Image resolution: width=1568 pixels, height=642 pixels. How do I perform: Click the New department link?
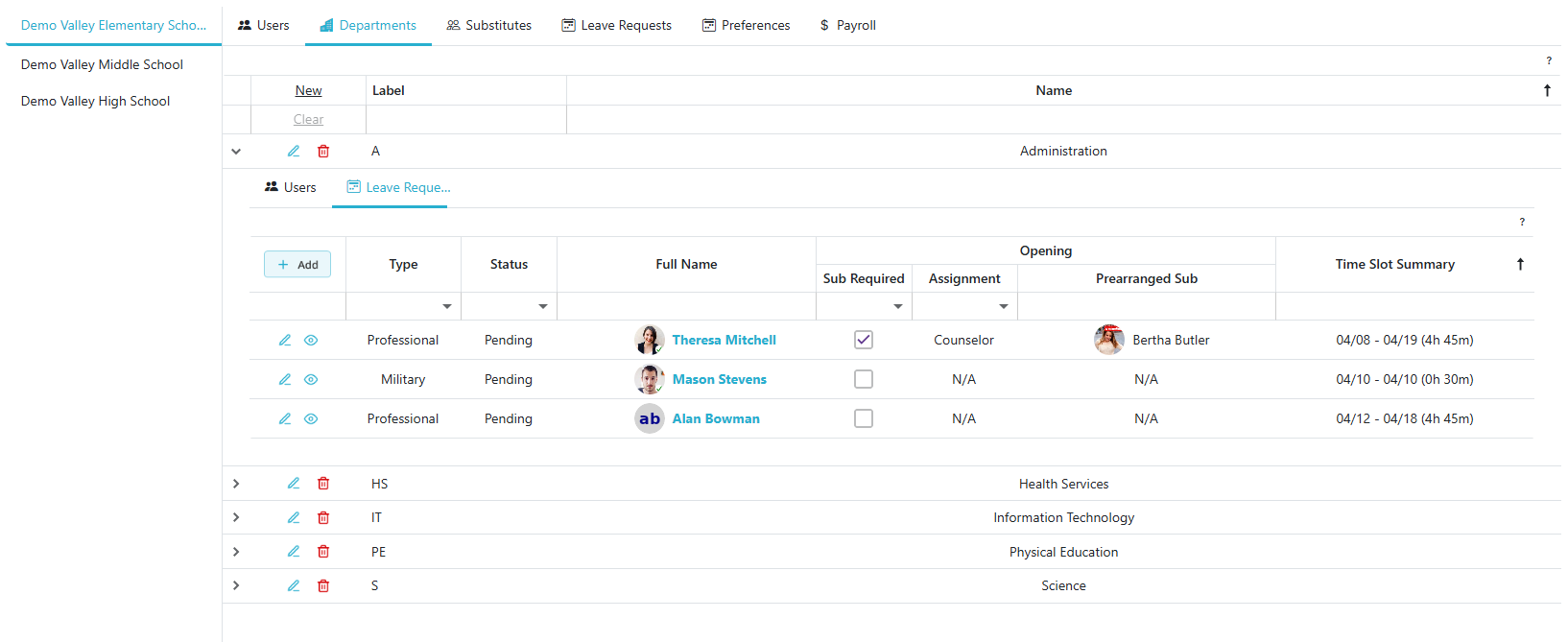click(x=308, y=91)
